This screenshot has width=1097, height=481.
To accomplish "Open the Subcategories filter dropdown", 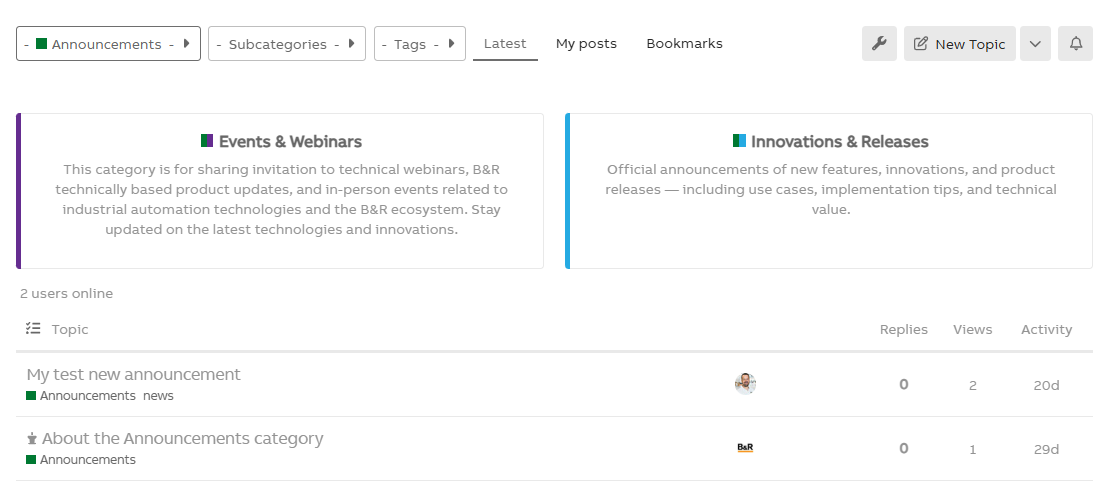I will pos(286,44).
